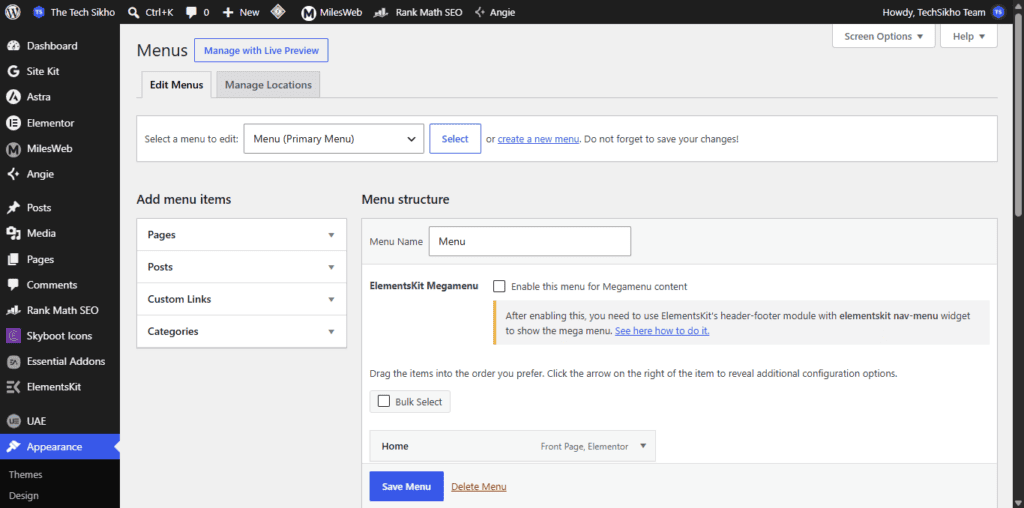Image resolution: width=1024 pixels, height=508 pixels.
Task: Tick the Bulk Select checkbox
Action: pos(384,401)
